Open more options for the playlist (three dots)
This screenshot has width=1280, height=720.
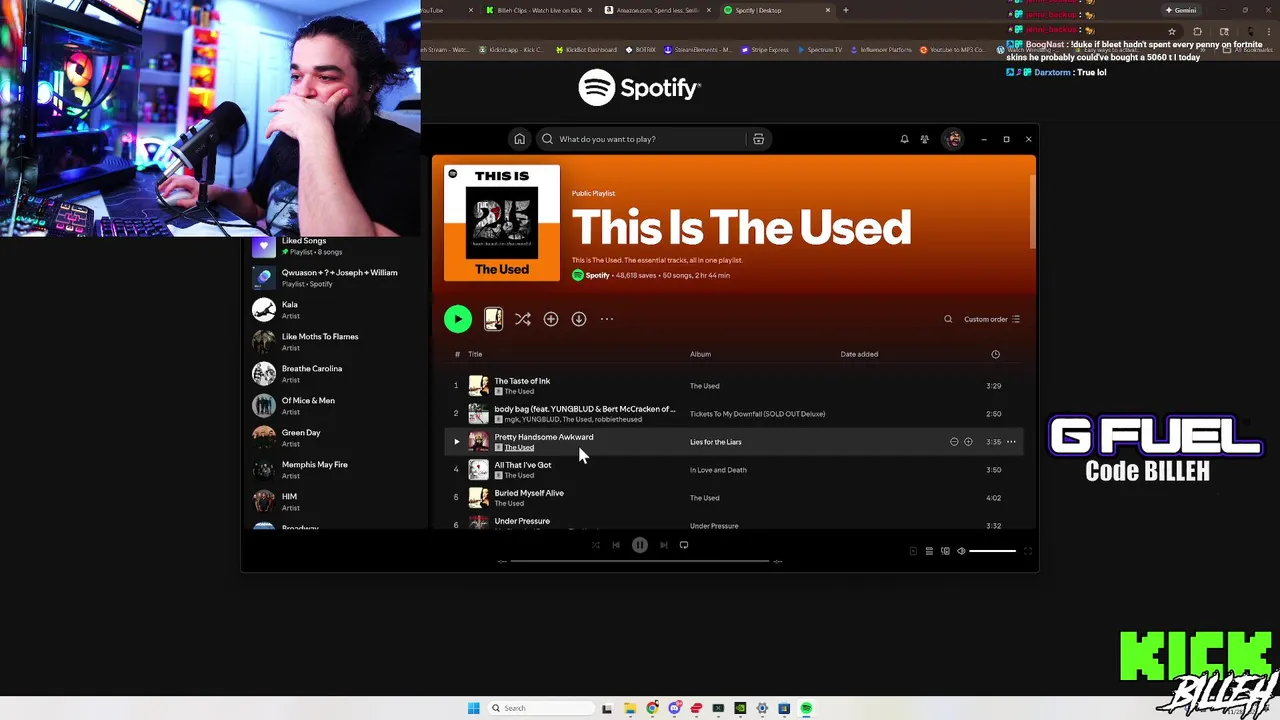(607, 319)
